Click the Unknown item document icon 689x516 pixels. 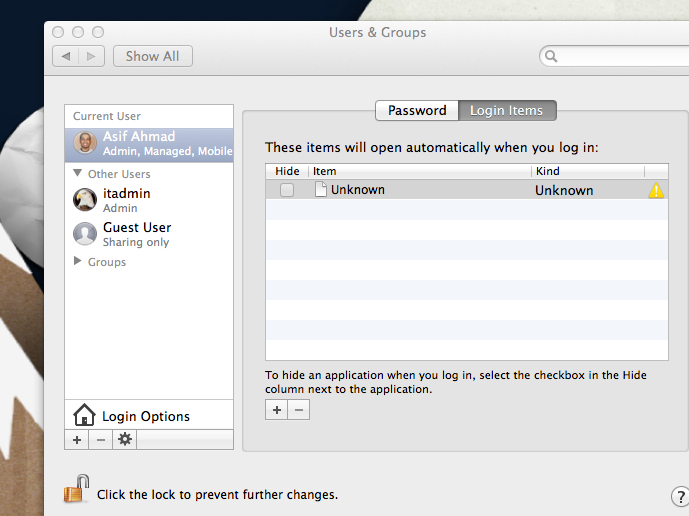tap(321, 189)
